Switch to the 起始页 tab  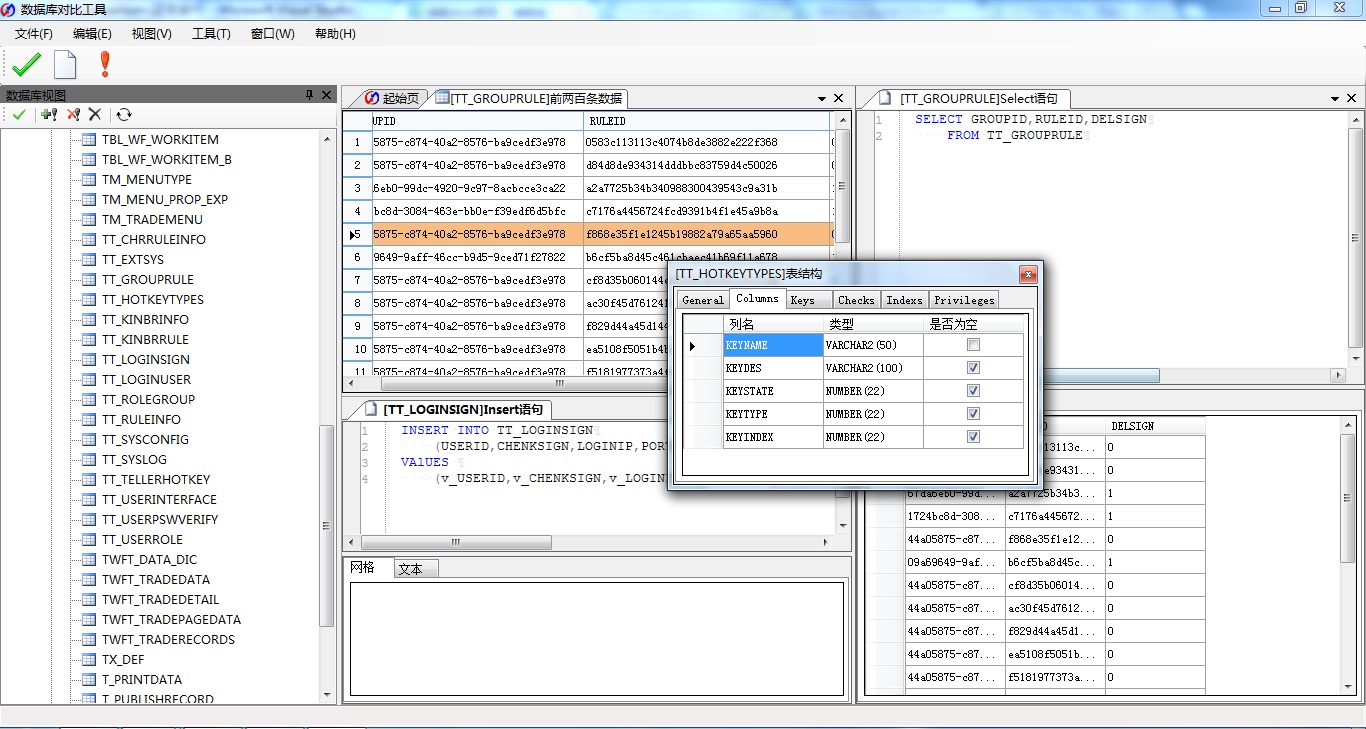(x=392, y=98)
